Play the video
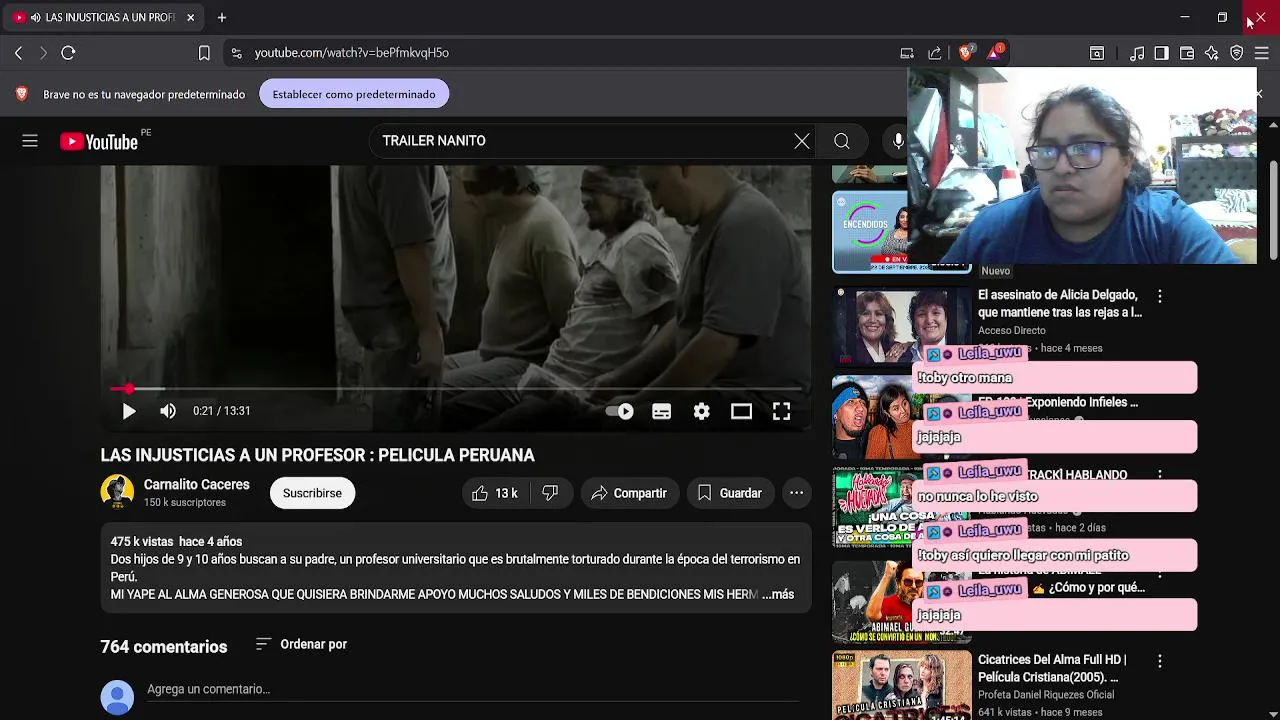This screenshot has width=1280, height=720. click(x=129, y=411)
